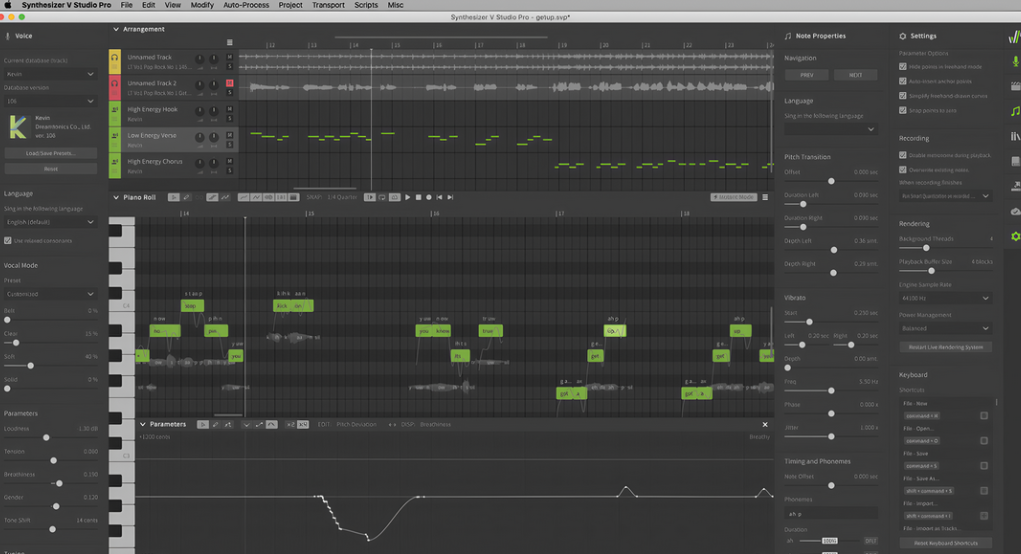Click the PREV navigation button

tap(807, 75)
